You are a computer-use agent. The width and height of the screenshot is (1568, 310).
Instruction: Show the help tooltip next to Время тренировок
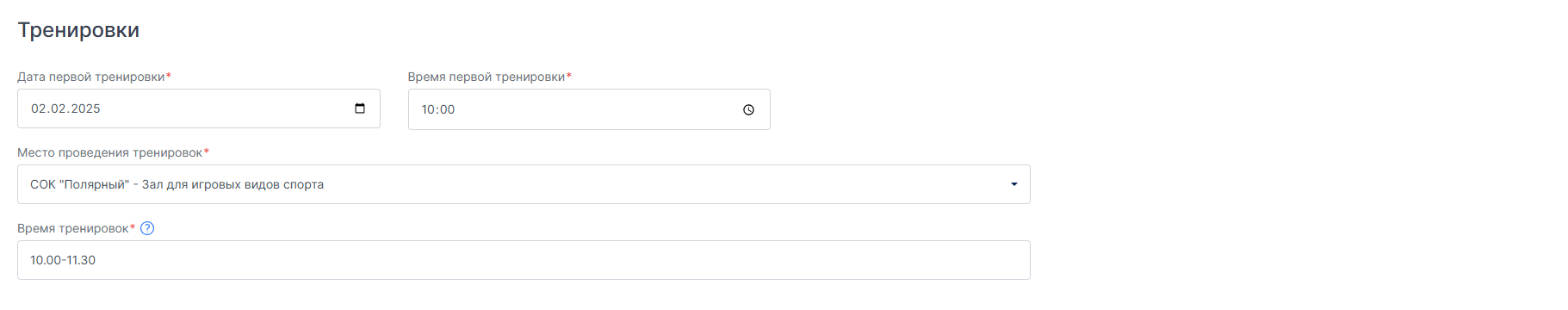[x=147, y=228]
